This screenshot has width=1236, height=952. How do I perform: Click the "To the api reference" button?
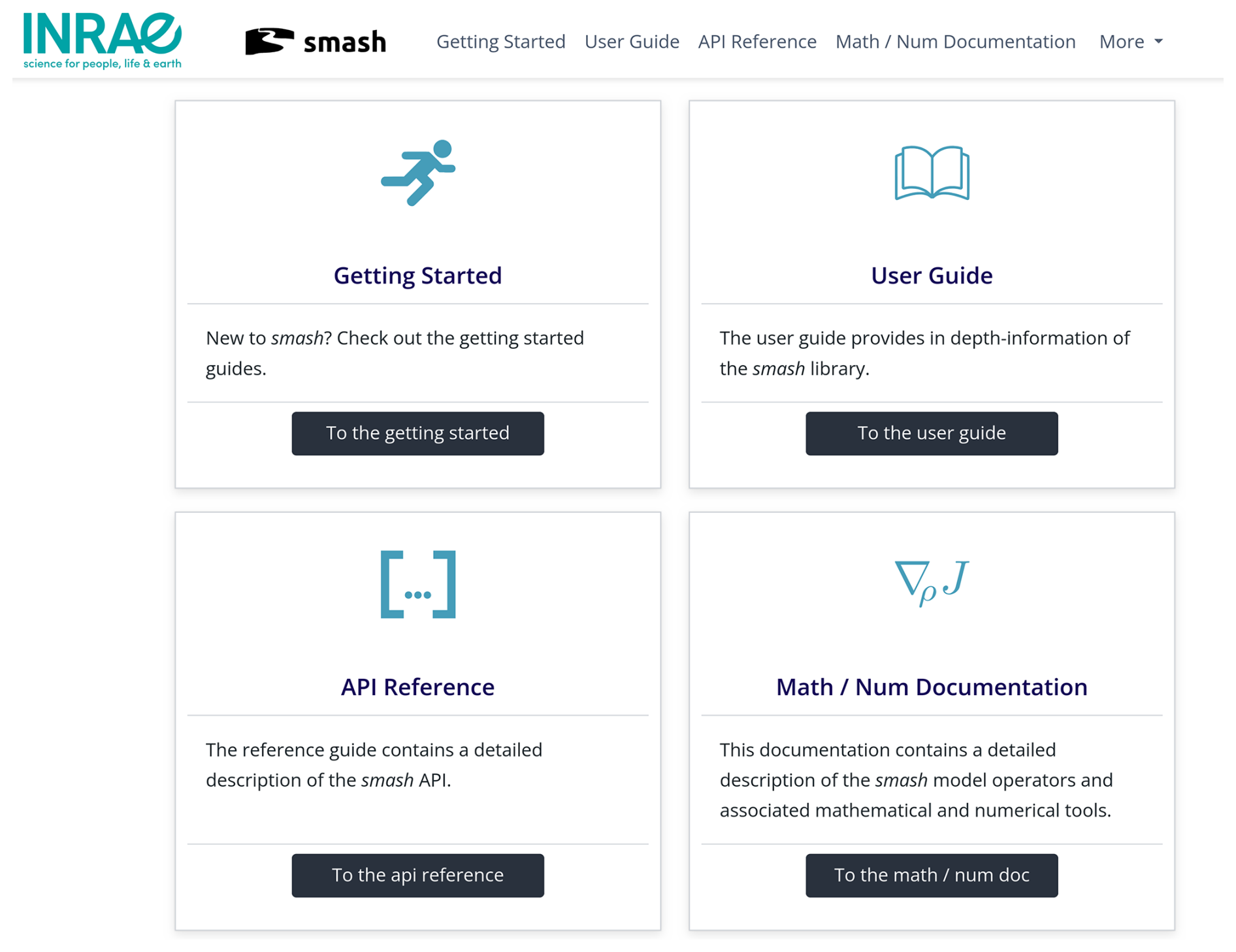coord(418,875)
